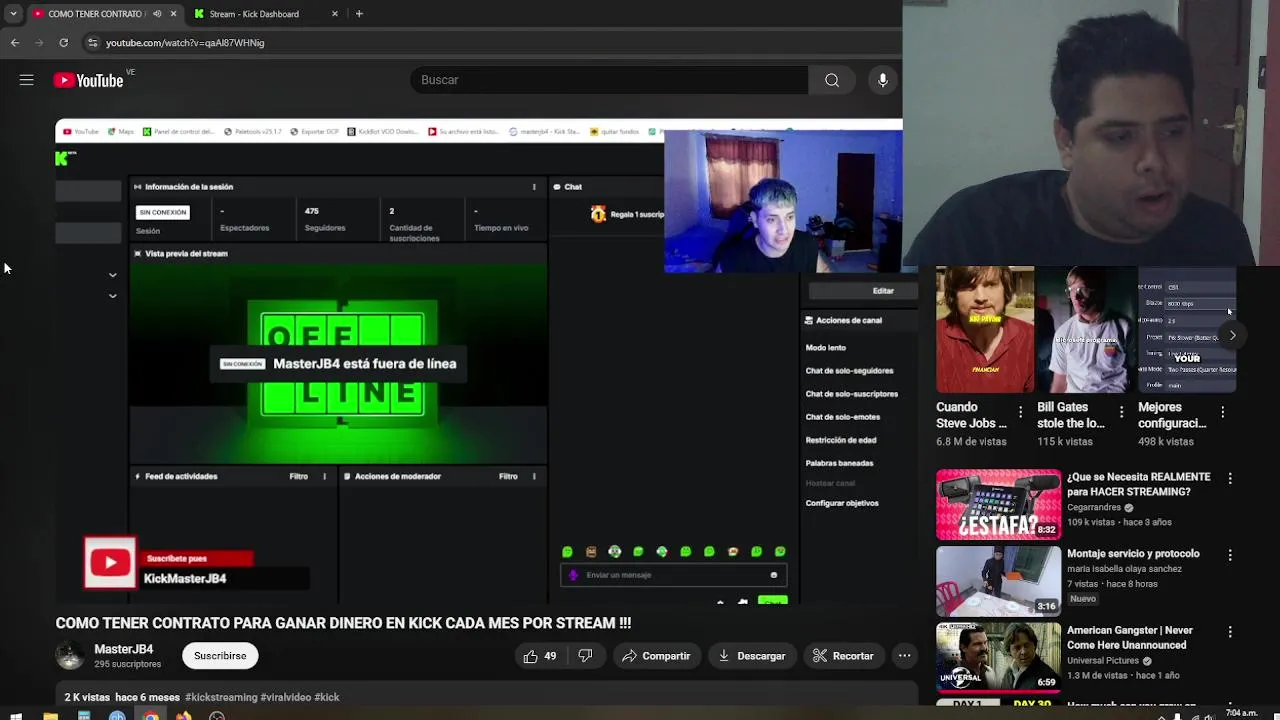Open Montaje servicio y protocolo thumbnail
The width and height of the screenshot is (1280, 720).
(x=998, y=581)
